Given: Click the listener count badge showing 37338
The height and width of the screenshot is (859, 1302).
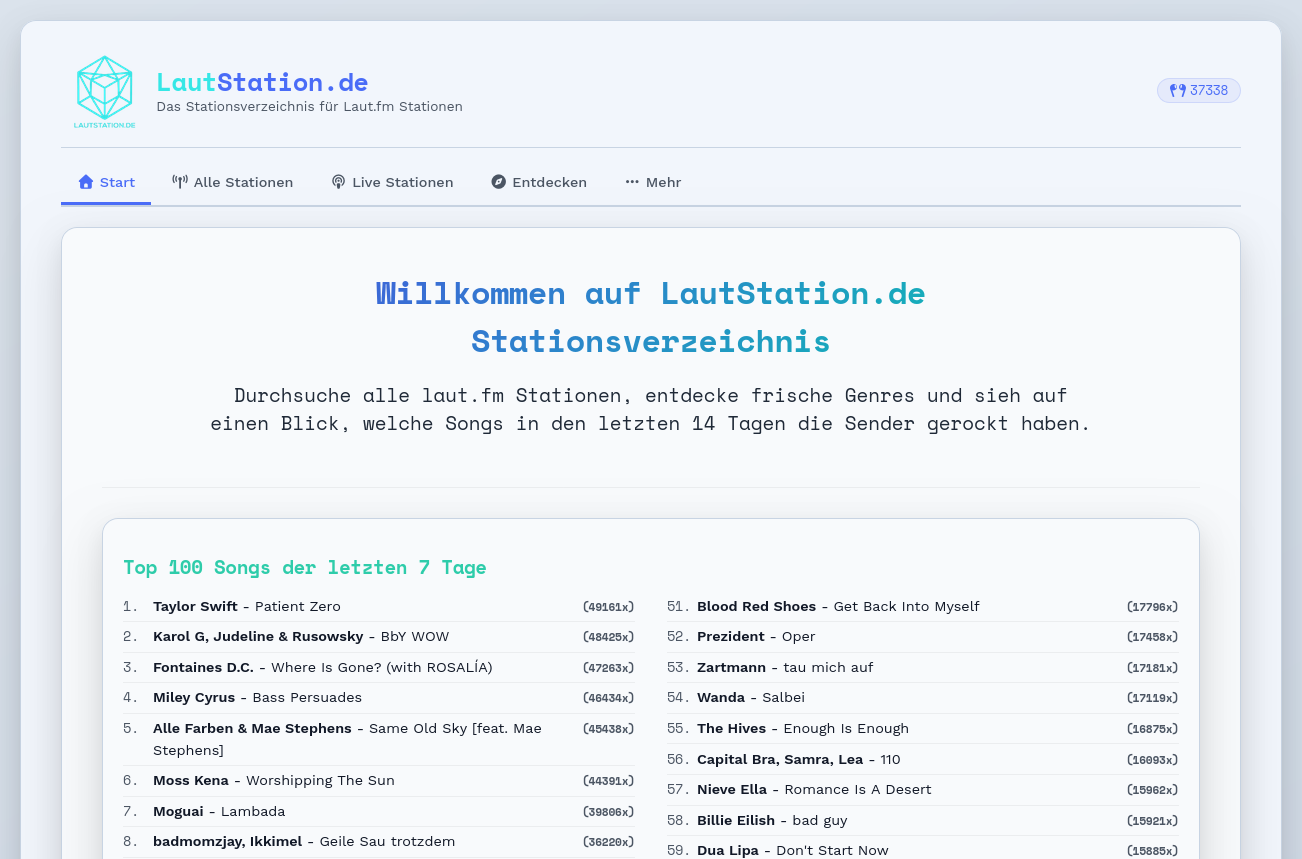Looking at the screenshot, I should (x=1199, y=90).
